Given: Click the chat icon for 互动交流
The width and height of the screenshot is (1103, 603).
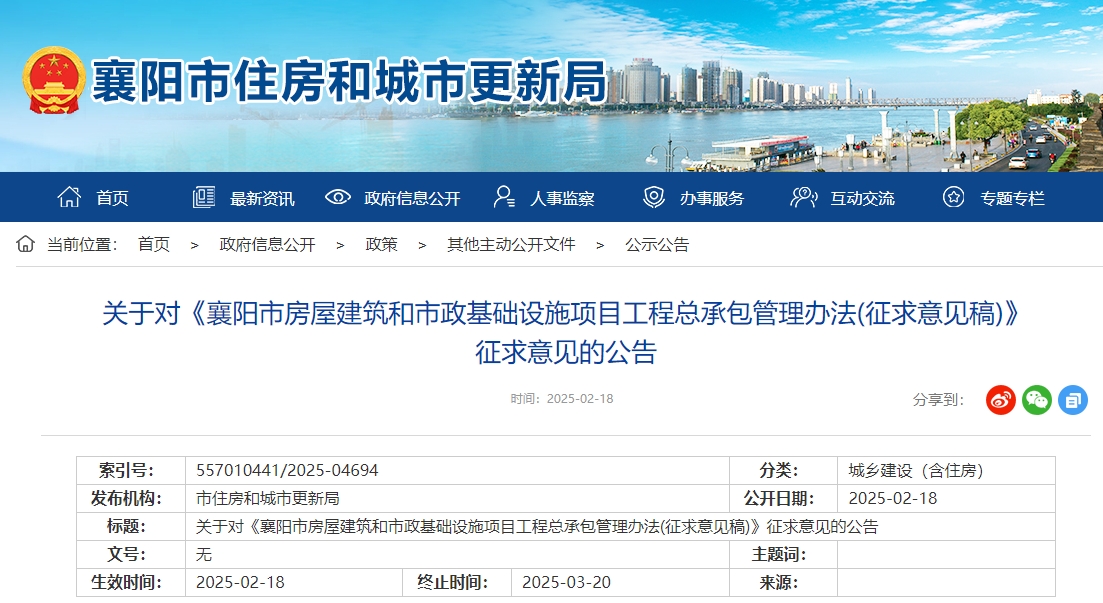Looking at the screenshot, I should tap(804, 197).
